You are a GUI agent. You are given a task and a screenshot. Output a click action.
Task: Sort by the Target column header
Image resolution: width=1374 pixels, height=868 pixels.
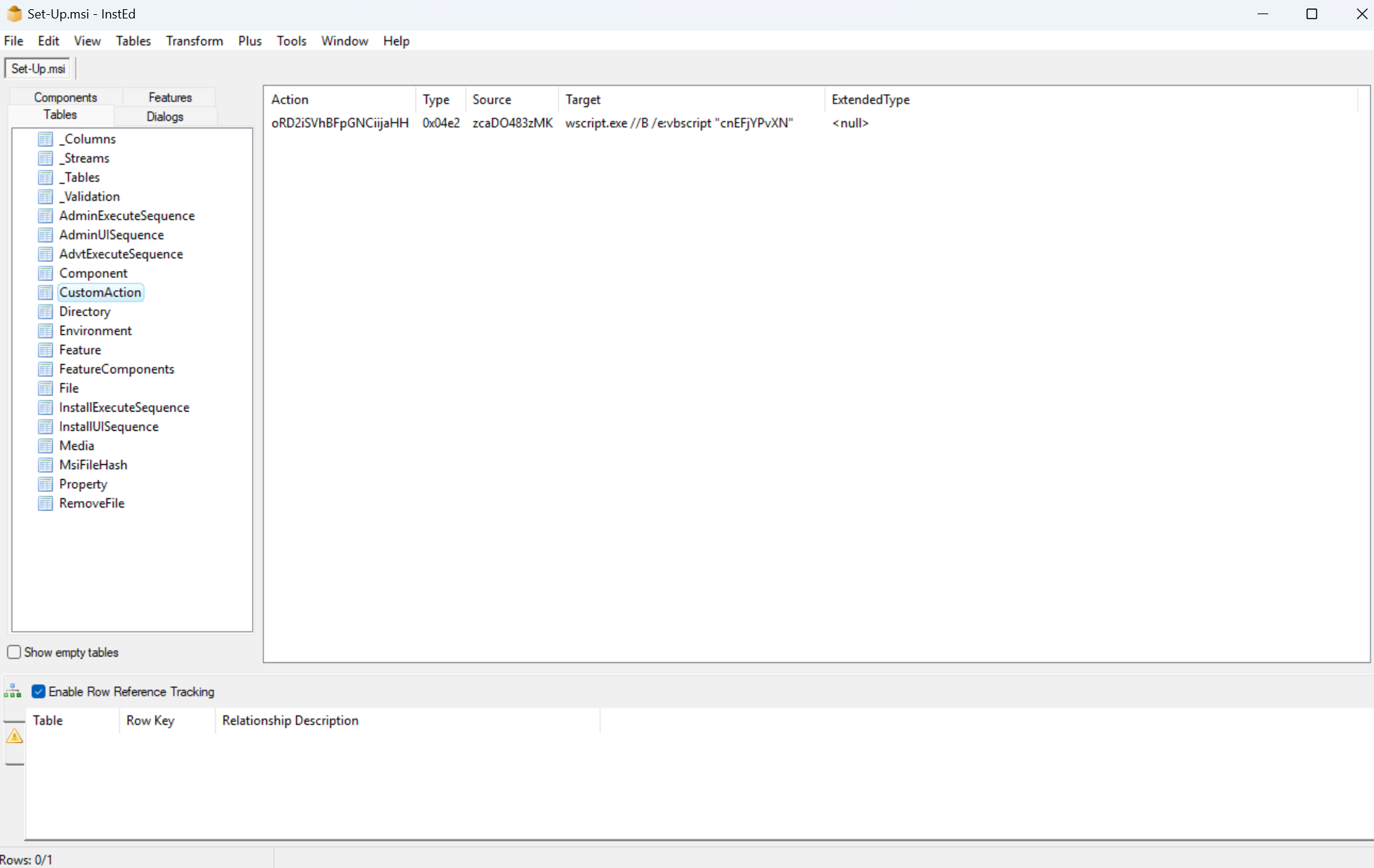[582, 99]
